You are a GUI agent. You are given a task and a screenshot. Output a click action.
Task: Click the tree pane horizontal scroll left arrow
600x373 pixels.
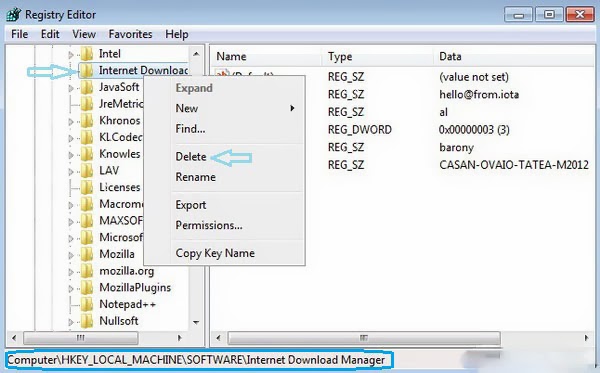coord(14,338)
